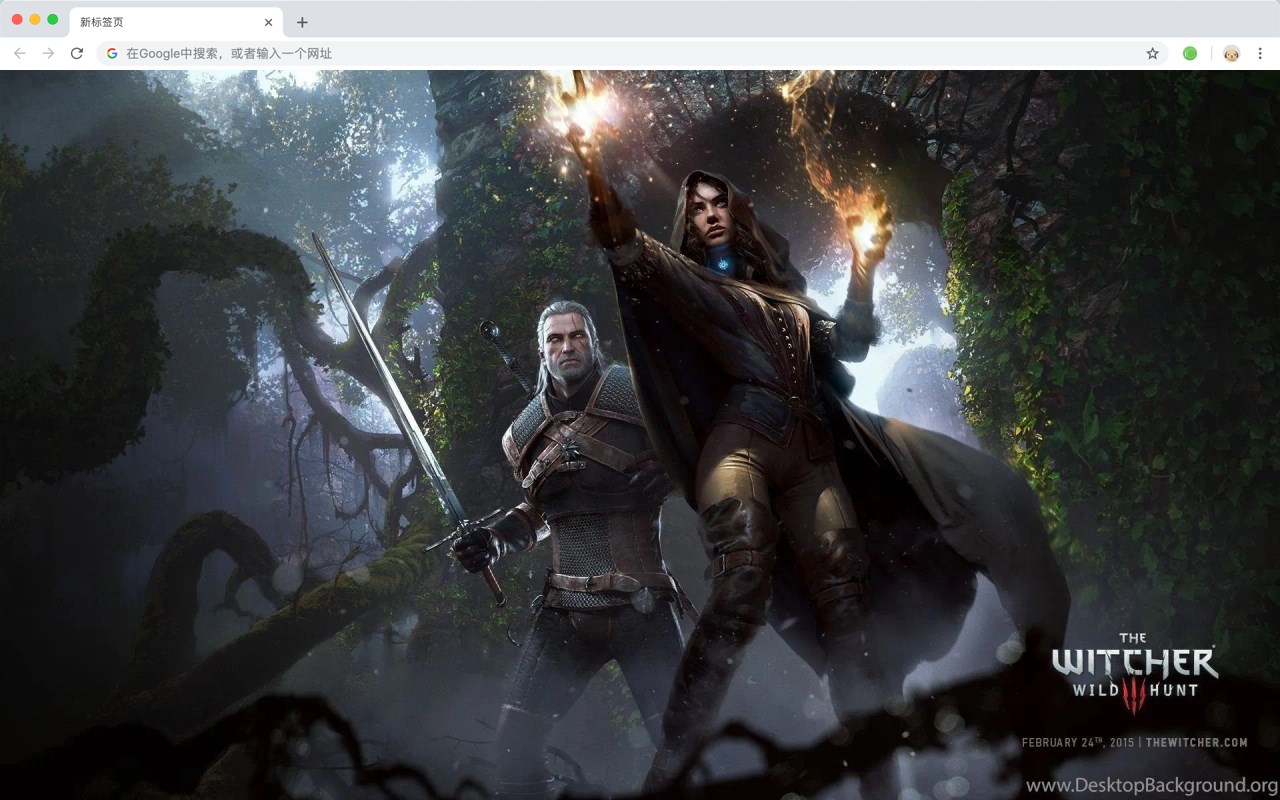
Task: Click the Google icon in the address bar
Action: pos(112,53)
